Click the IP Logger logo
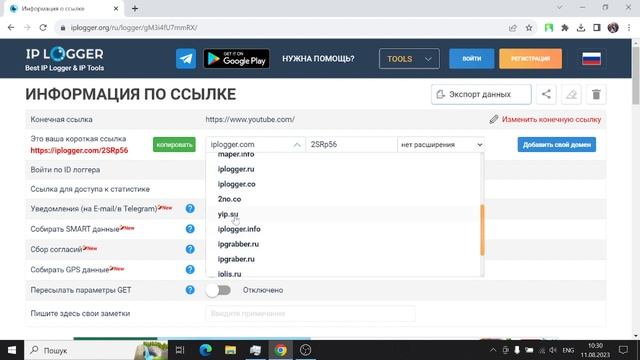640x360 pixels. pyautogui.click(x=64, y=59)
